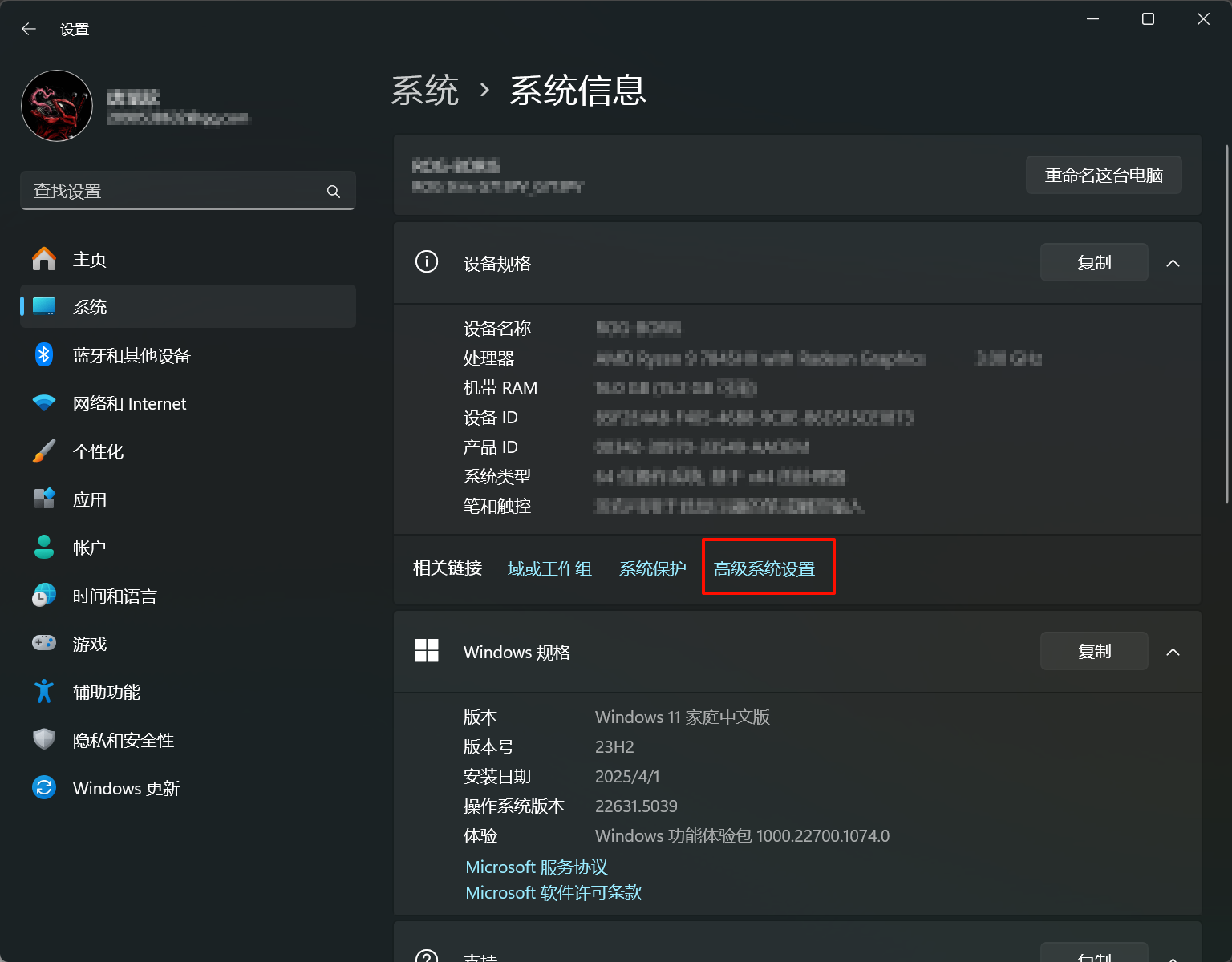Click the 隐私和安全性 shield icon
Screen dimensions: 1232x962
[x=44, y=739]
